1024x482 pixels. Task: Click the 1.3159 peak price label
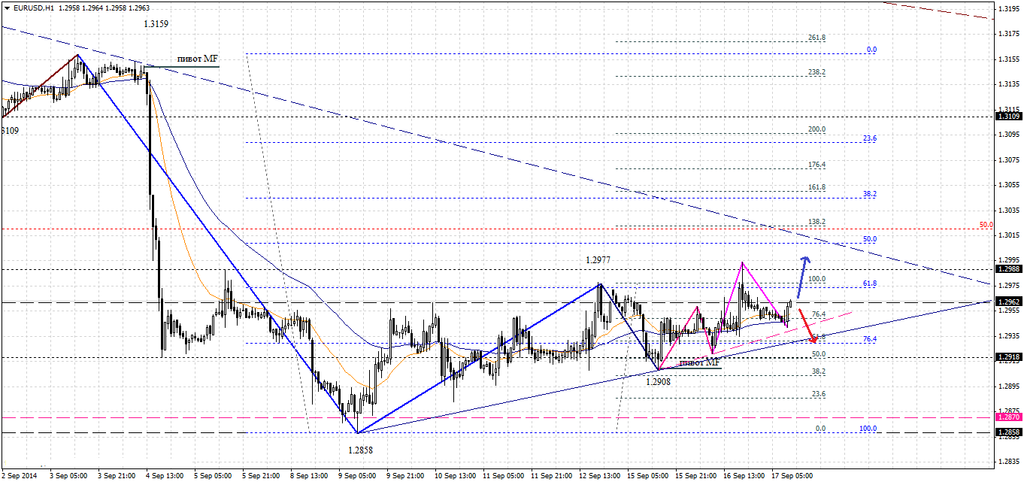[x=156, y=22]
